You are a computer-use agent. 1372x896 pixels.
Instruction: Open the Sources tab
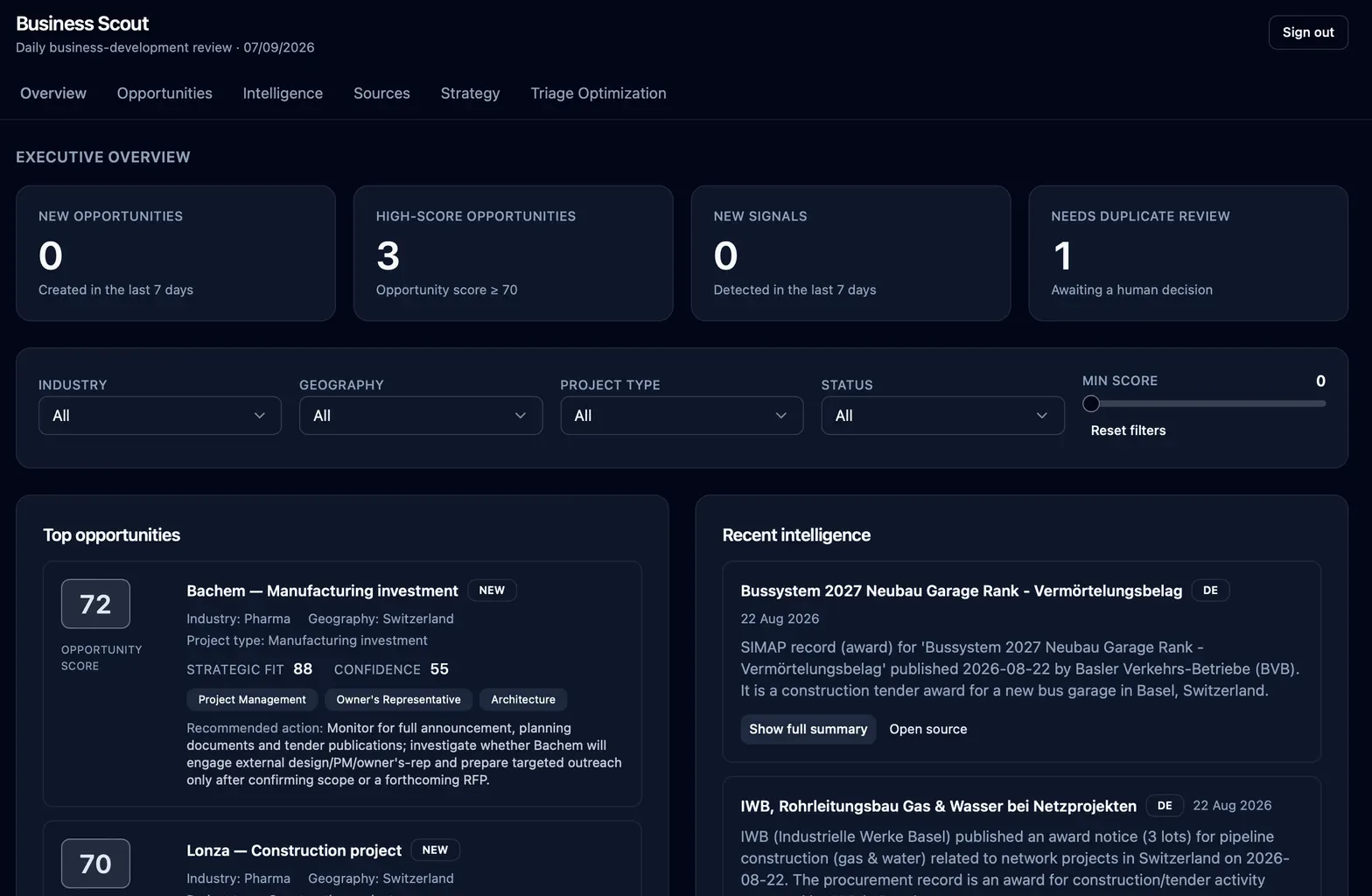coord(381,93)
